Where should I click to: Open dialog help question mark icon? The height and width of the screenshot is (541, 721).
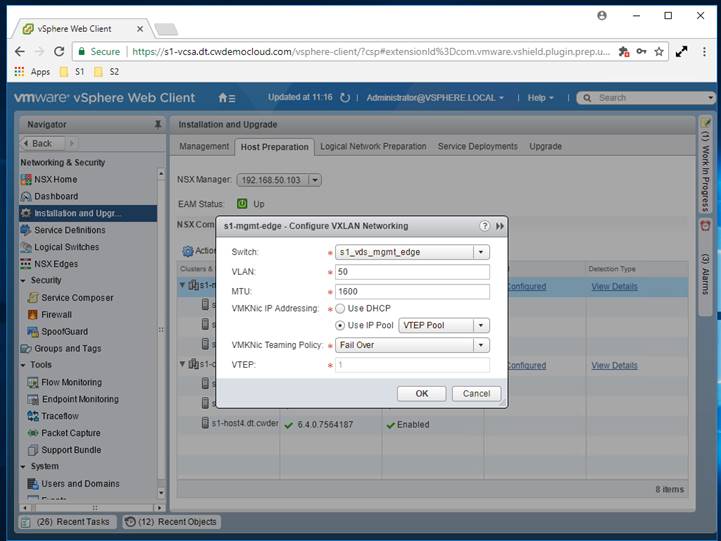pyautogui.click(x=485, y=226)
